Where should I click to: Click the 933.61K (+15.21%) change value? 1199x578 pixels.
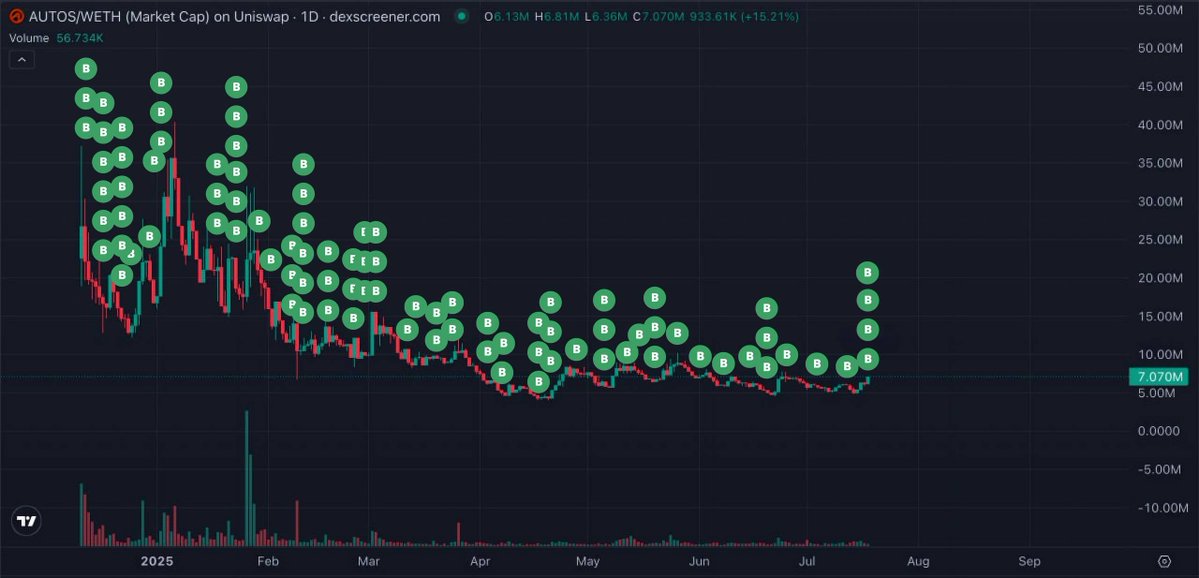744,16
